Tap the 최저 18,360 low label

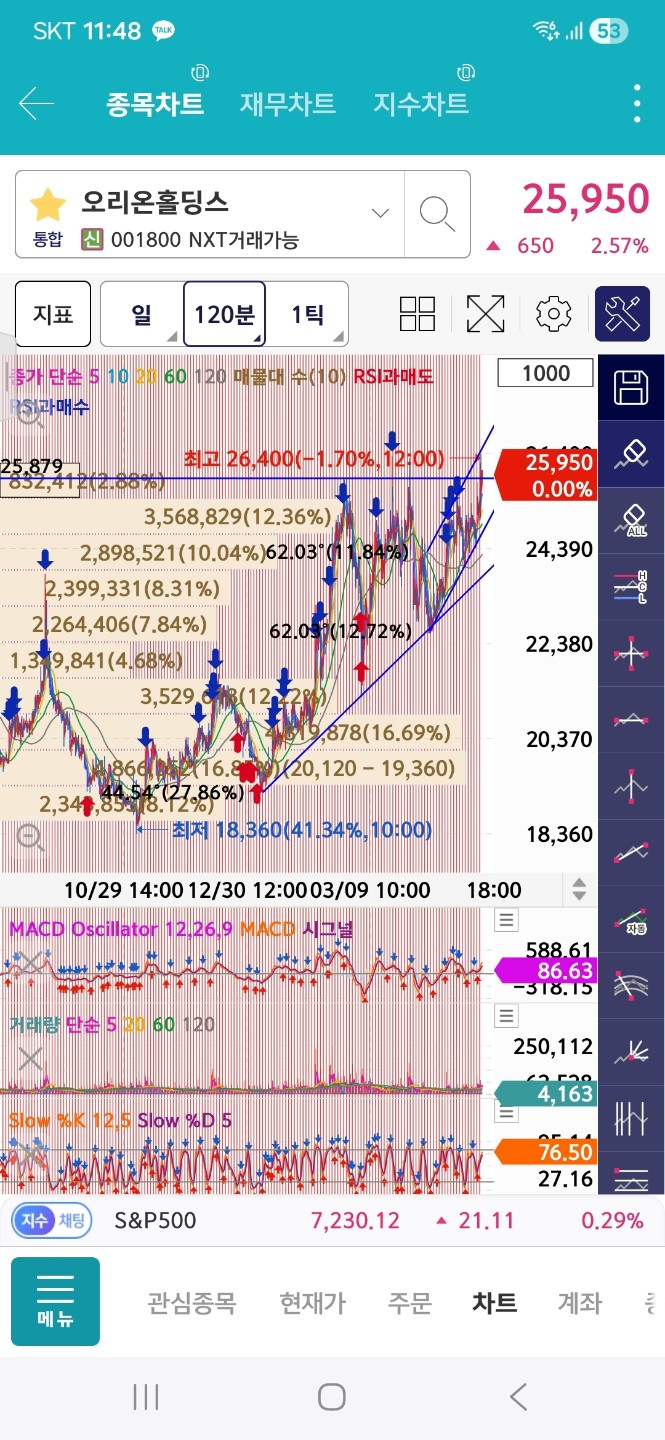pos(302,829)
